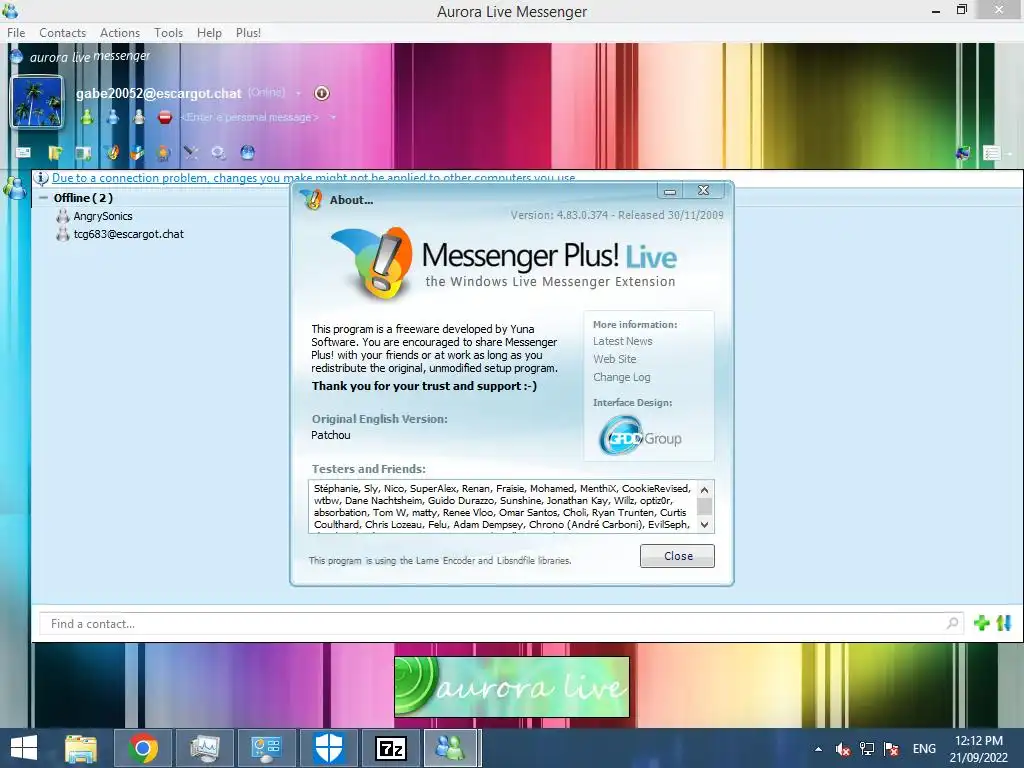Click the green plus add contact icon

pyautogui.click(x=981, y=623)
